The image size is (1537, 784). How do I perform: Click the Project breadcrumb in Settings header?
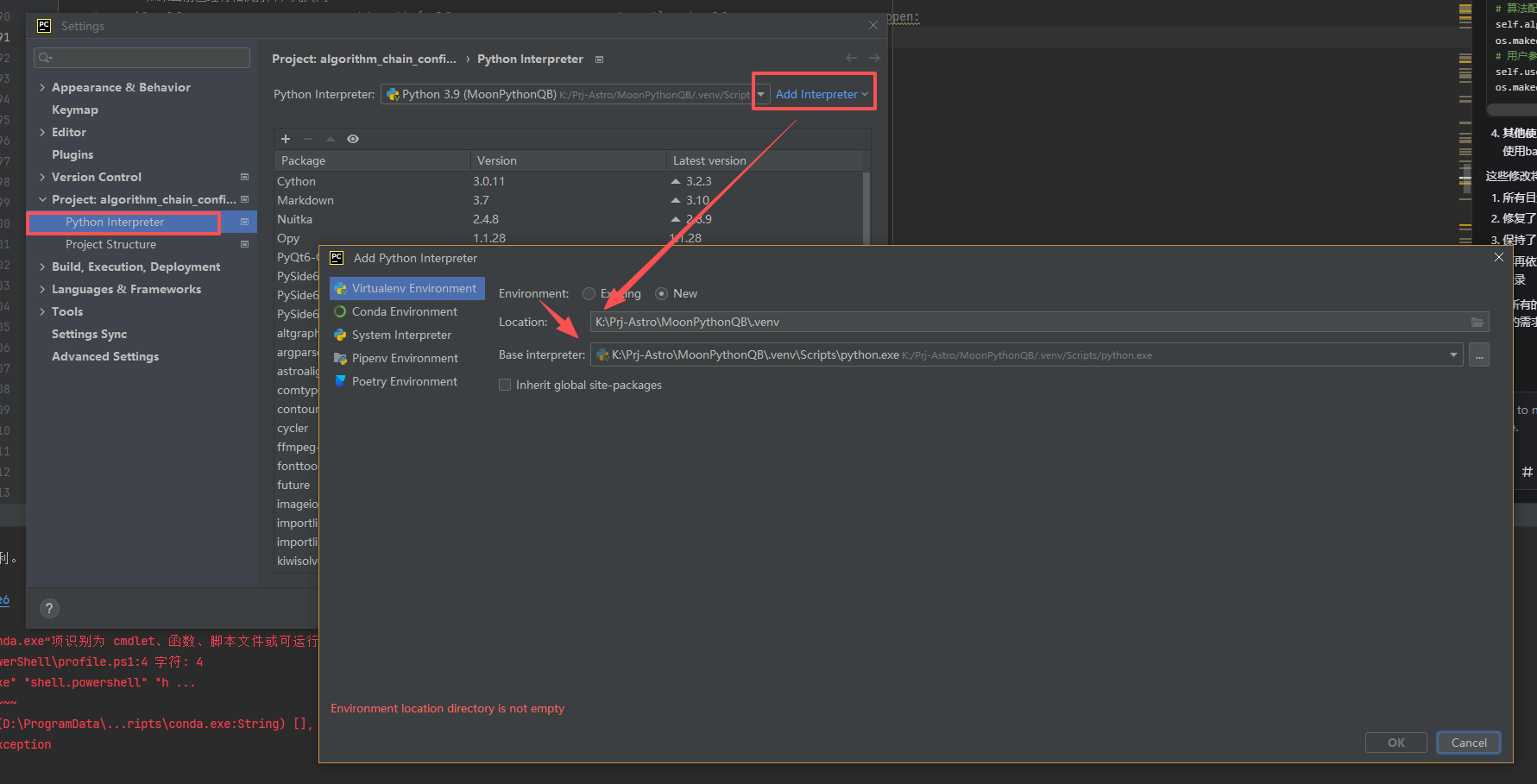pos(364,59)
